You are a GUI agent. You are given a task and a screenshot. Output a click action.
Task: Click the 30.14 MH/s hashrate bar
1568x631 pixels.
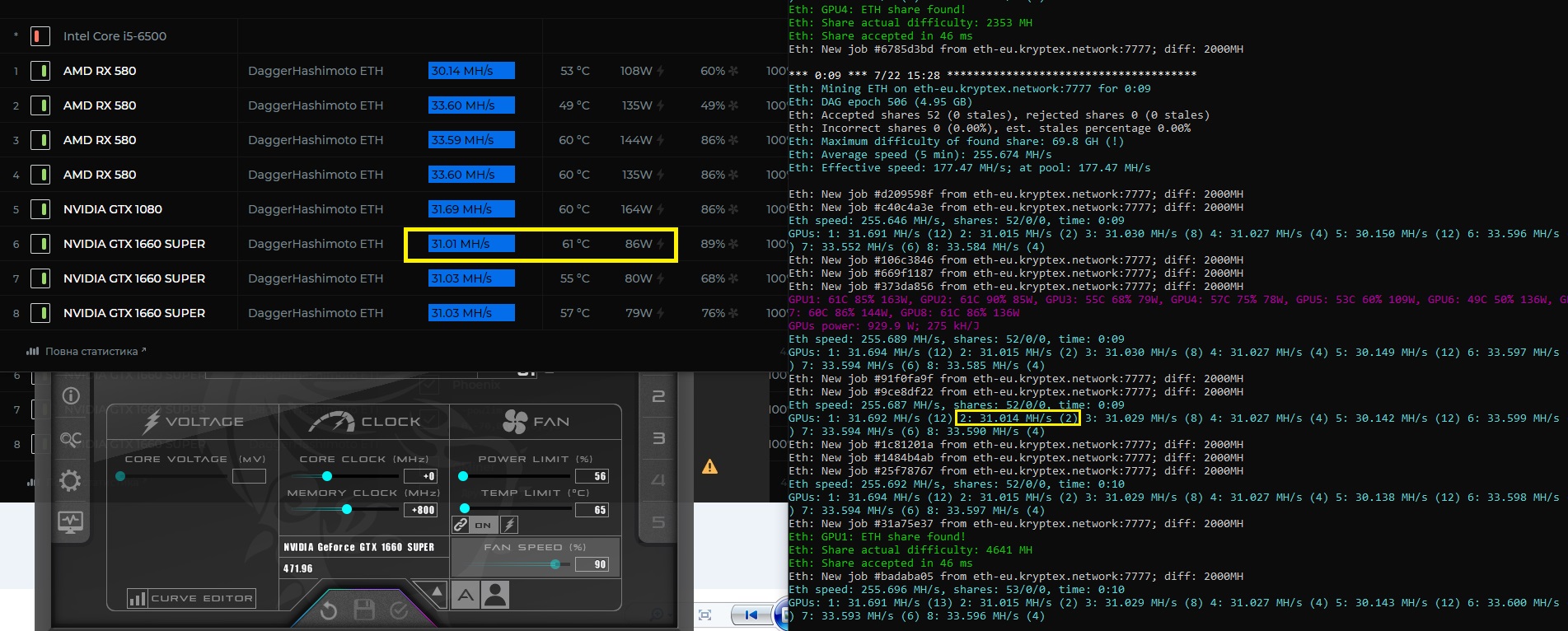tap(471, 71)
